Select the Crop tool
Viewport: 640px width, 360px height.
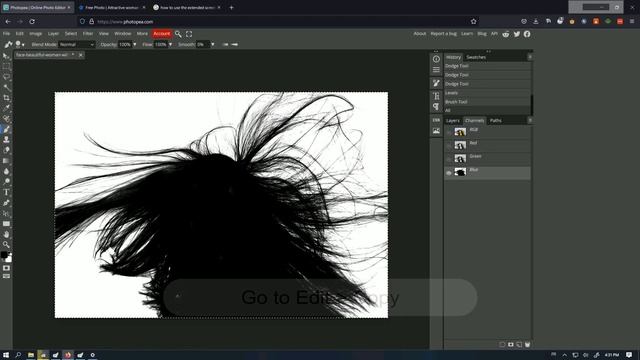[6, 98]
